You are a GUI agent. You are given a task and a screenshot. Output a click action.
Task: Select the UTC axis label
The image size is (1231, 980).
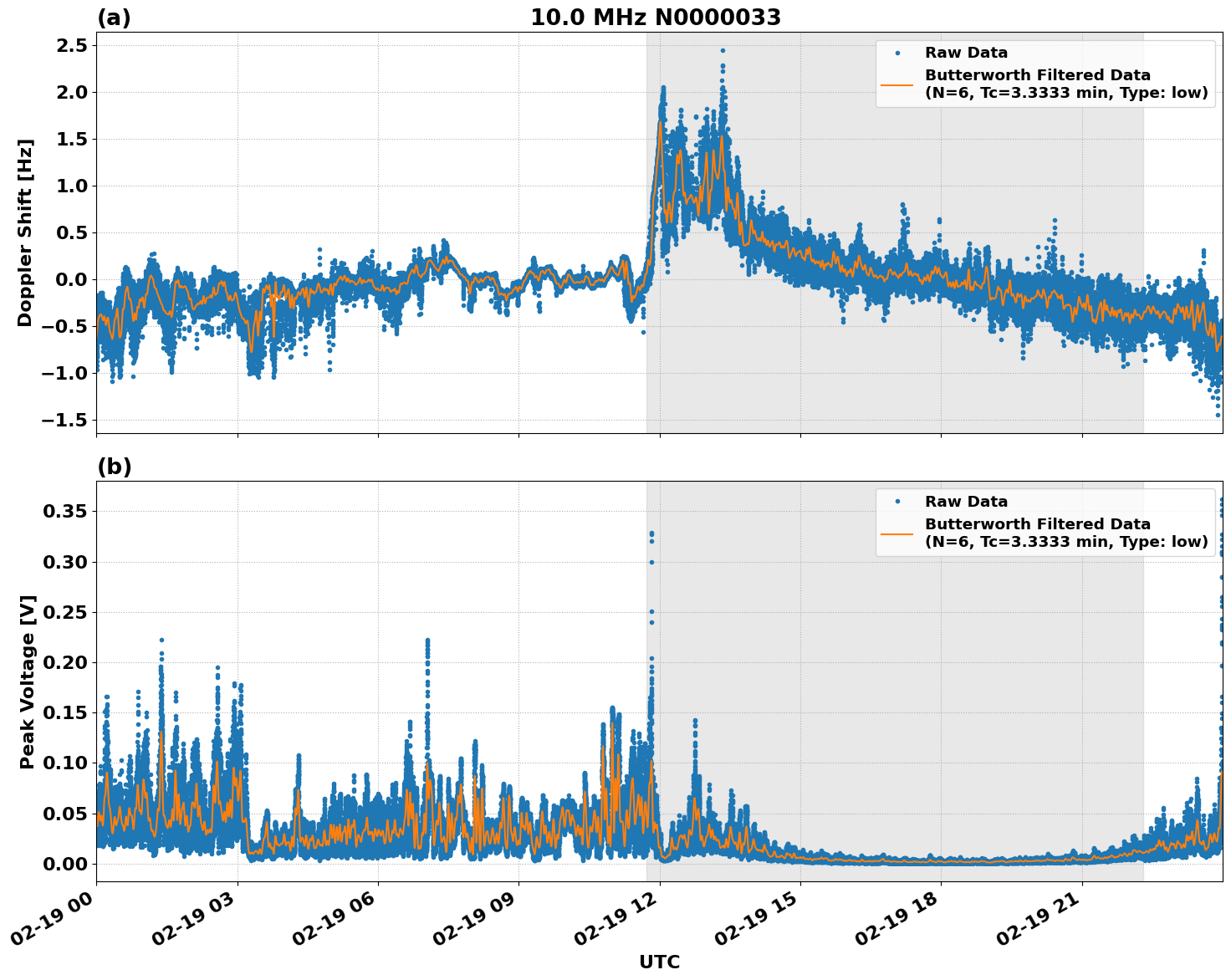[x=658, y=962]
